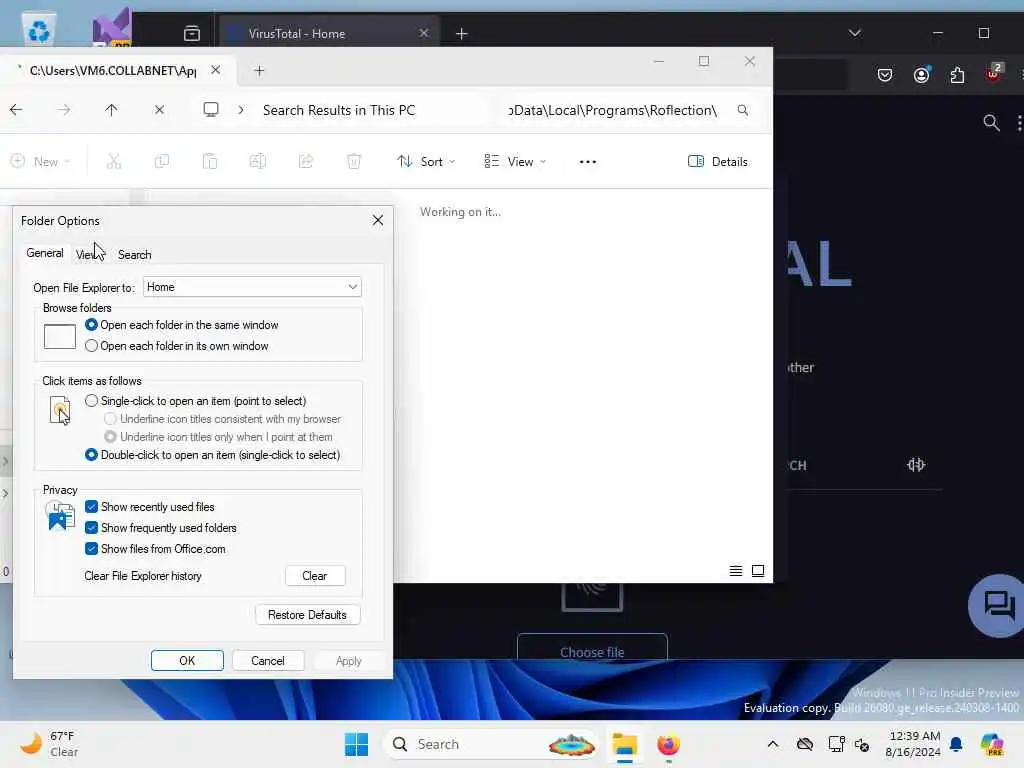Screen dimensions: 1024x768
Task: Close the Folder Options dialog
Action: pyautogui.click(x=377, y=220)
